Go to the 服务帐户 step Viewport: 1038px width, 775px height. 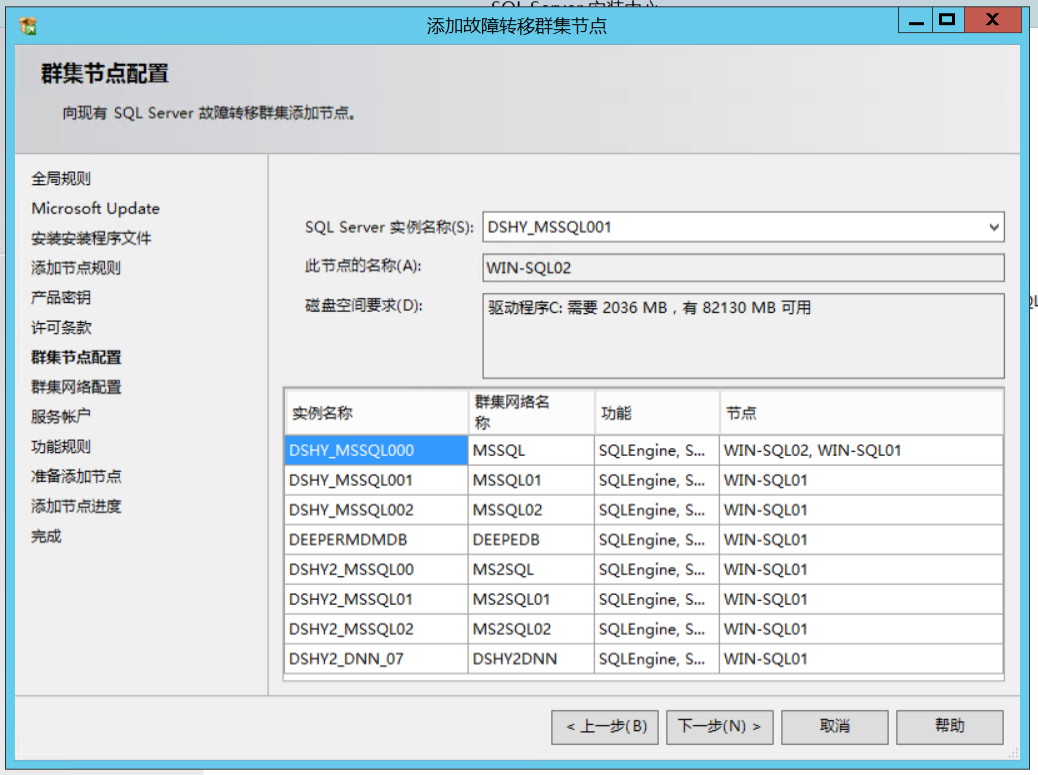(61, 417)
